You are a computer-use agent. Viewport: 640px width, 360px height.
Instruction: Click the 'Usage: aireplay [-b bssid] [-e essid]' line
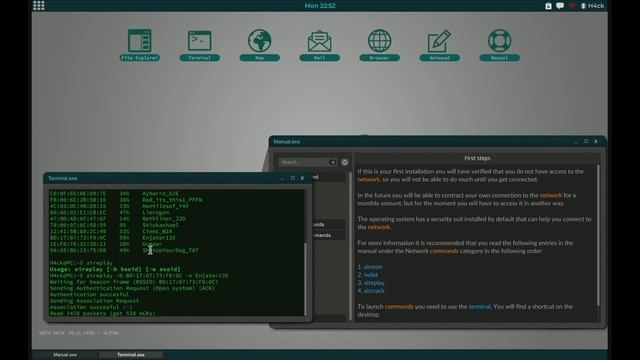tap(115, 269)
